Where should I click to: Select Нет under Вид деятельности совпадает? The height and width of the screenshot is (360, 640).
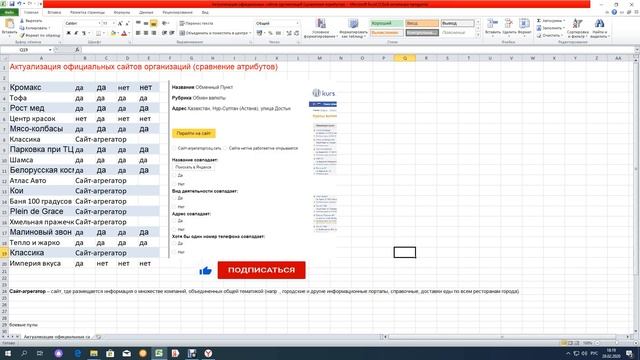click(x=175, y=207)
